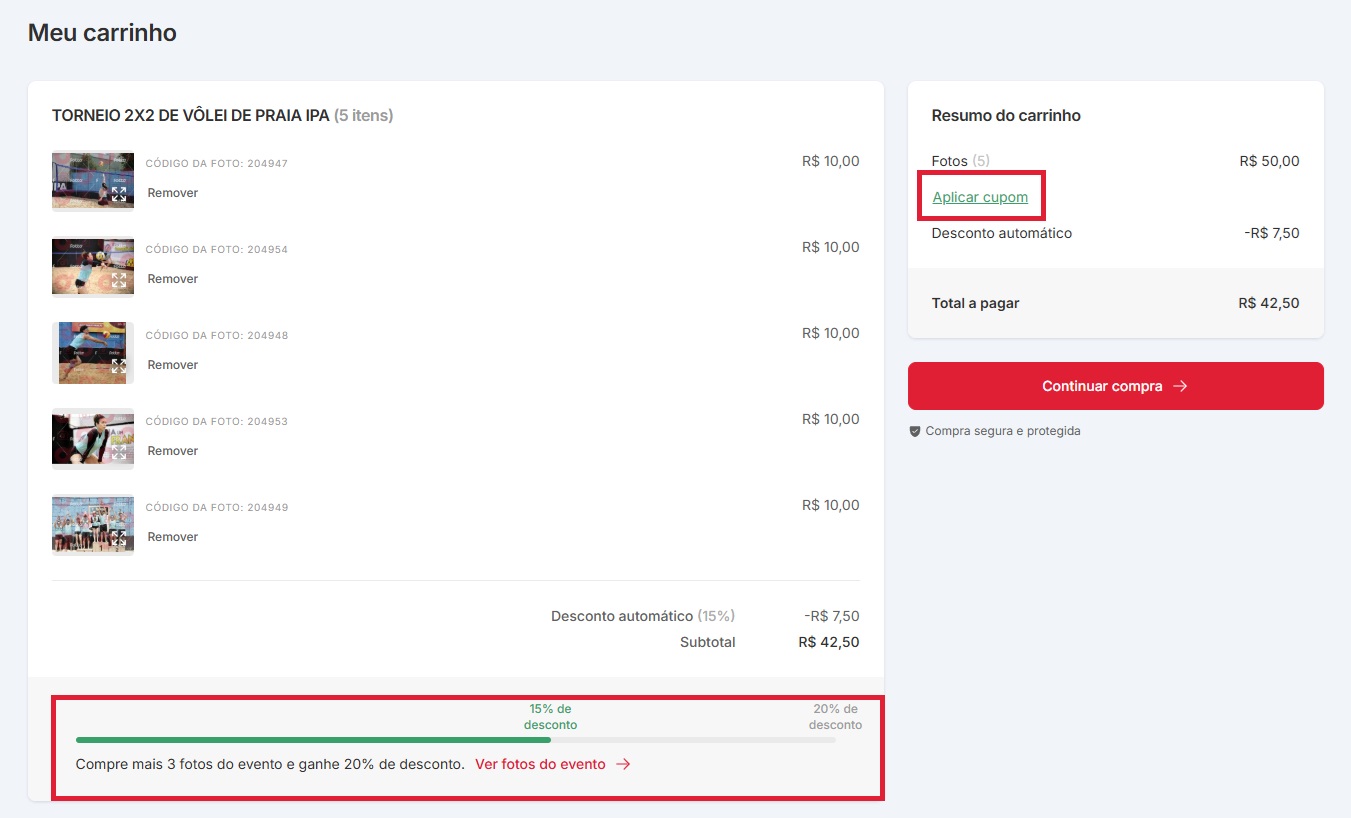Open thumbnail of photo 204948
Viewport: 1351px width, 818px height.
click(93, 352)
